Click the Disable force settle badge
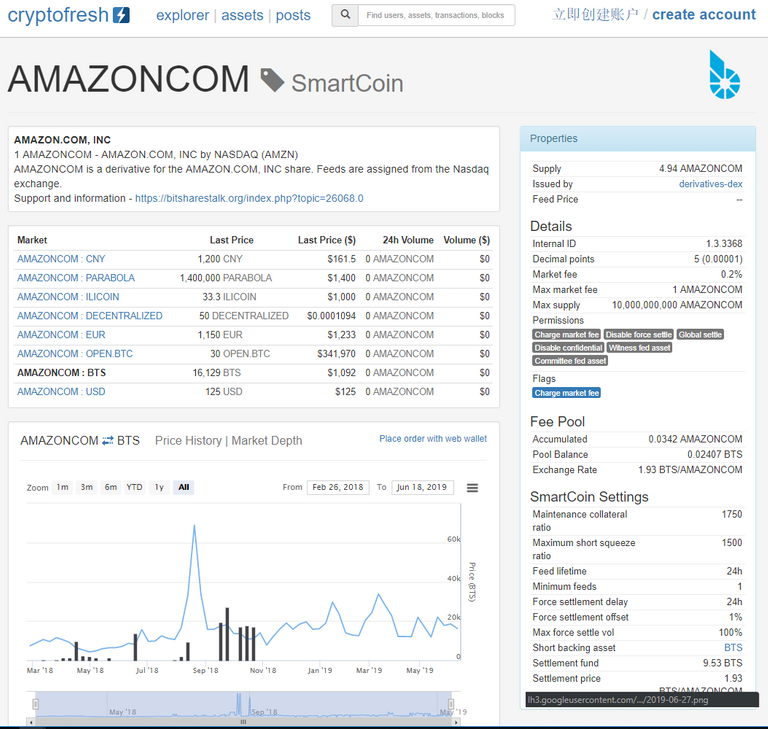The height and width of the screenshot is (729, 768). tap(639, 335)
